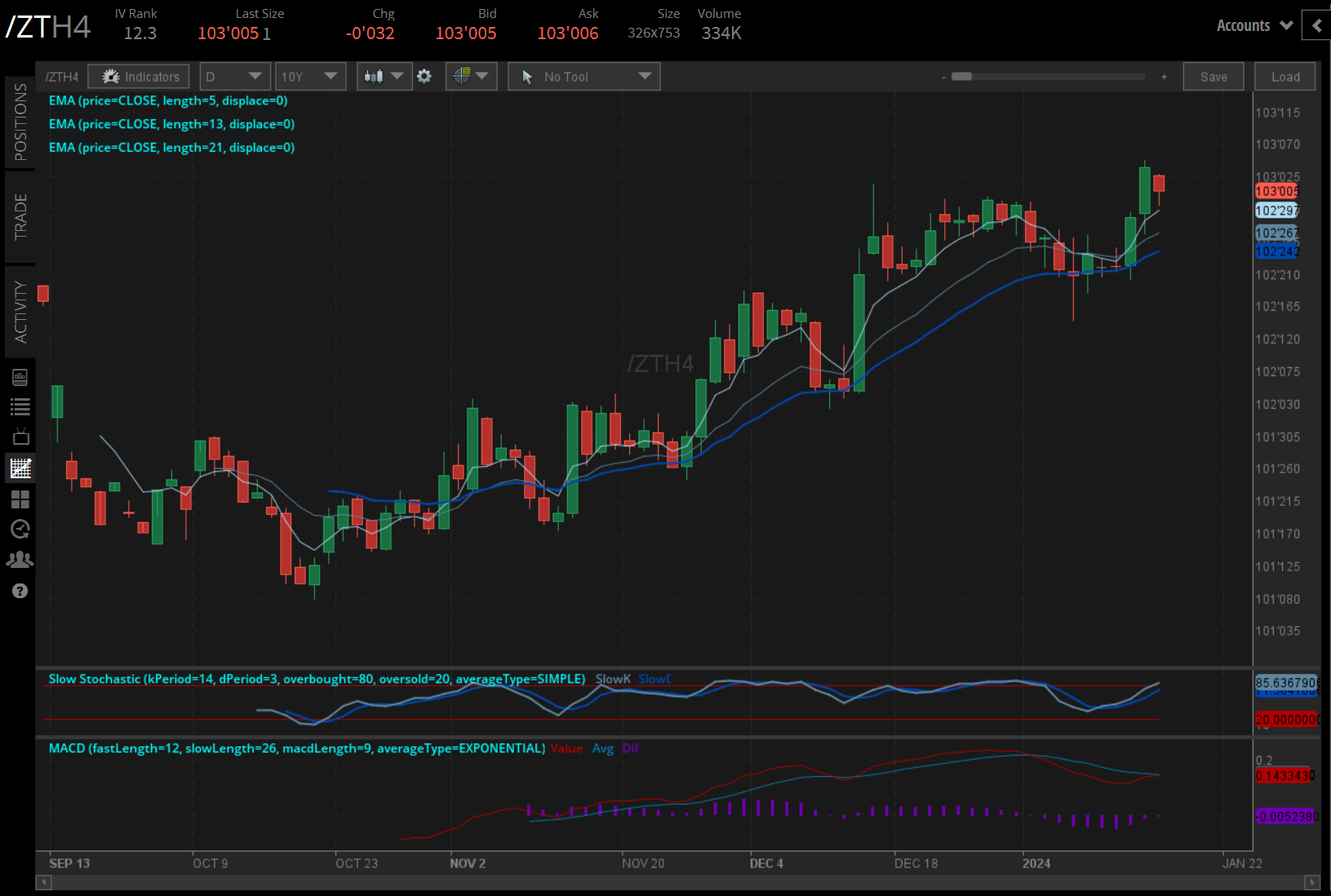This screenshot has width=1331, height=896.
Task: Select the MACD study label
Action: tap(297, 748)
